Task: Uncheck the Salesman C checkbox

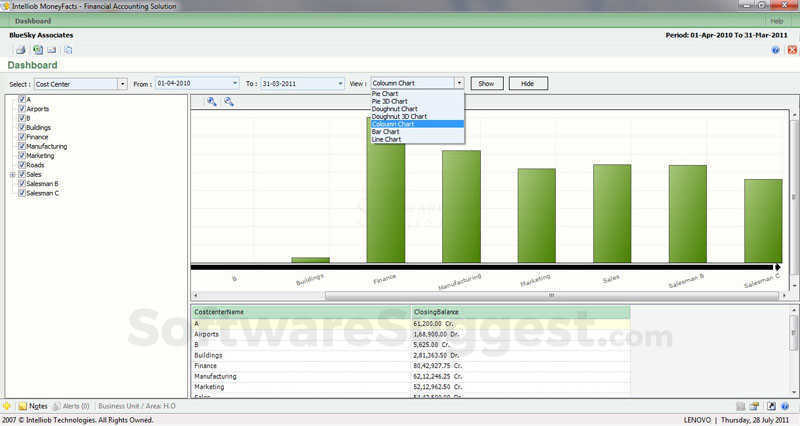Action: click(22, 193)
